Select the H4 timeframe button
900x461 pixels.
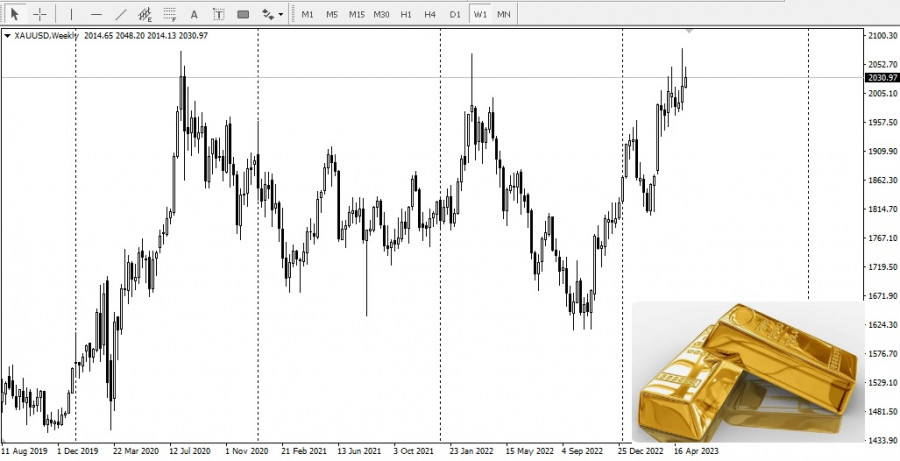pos(430,14)
